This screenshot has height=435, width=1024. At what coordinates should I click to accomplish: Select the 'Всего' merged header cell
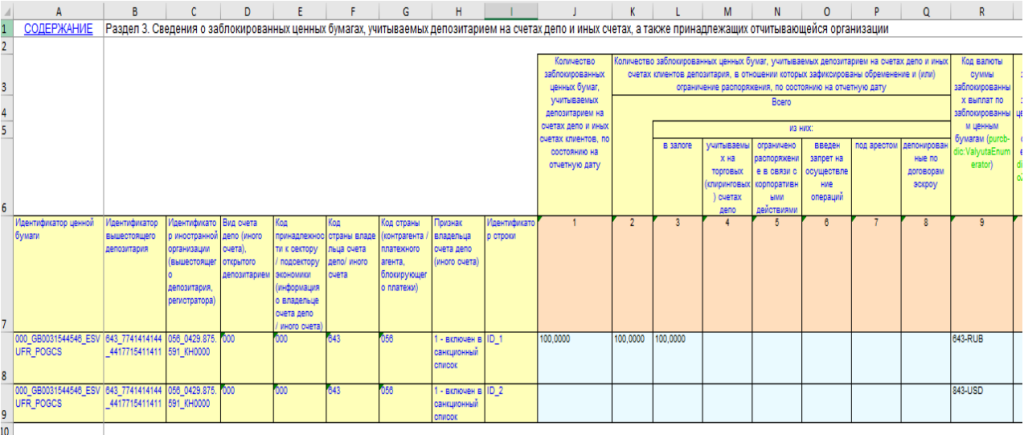780,102
